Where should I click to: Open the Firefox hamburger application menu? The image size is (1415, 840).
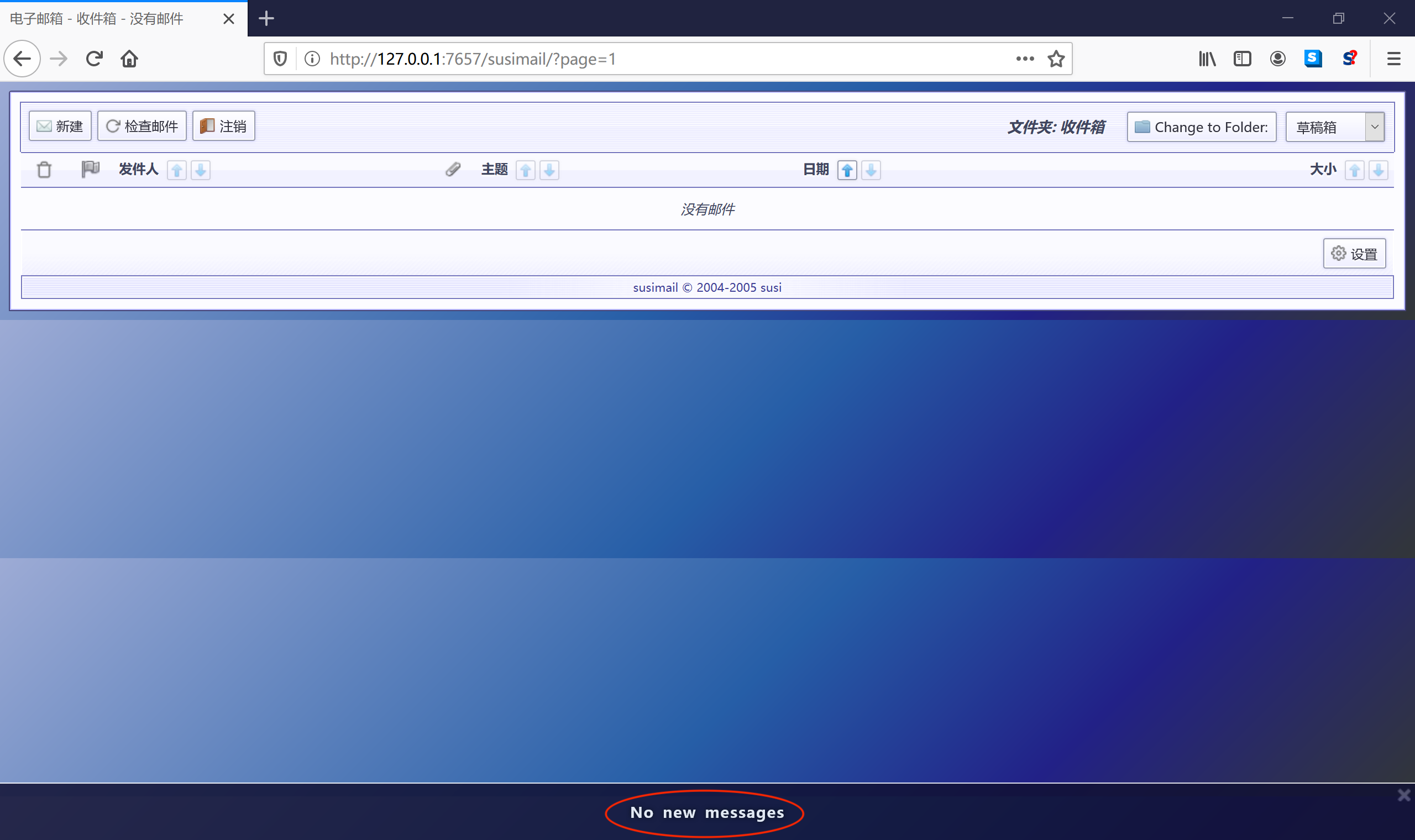pyautogui.click(x=1393, y=59)
